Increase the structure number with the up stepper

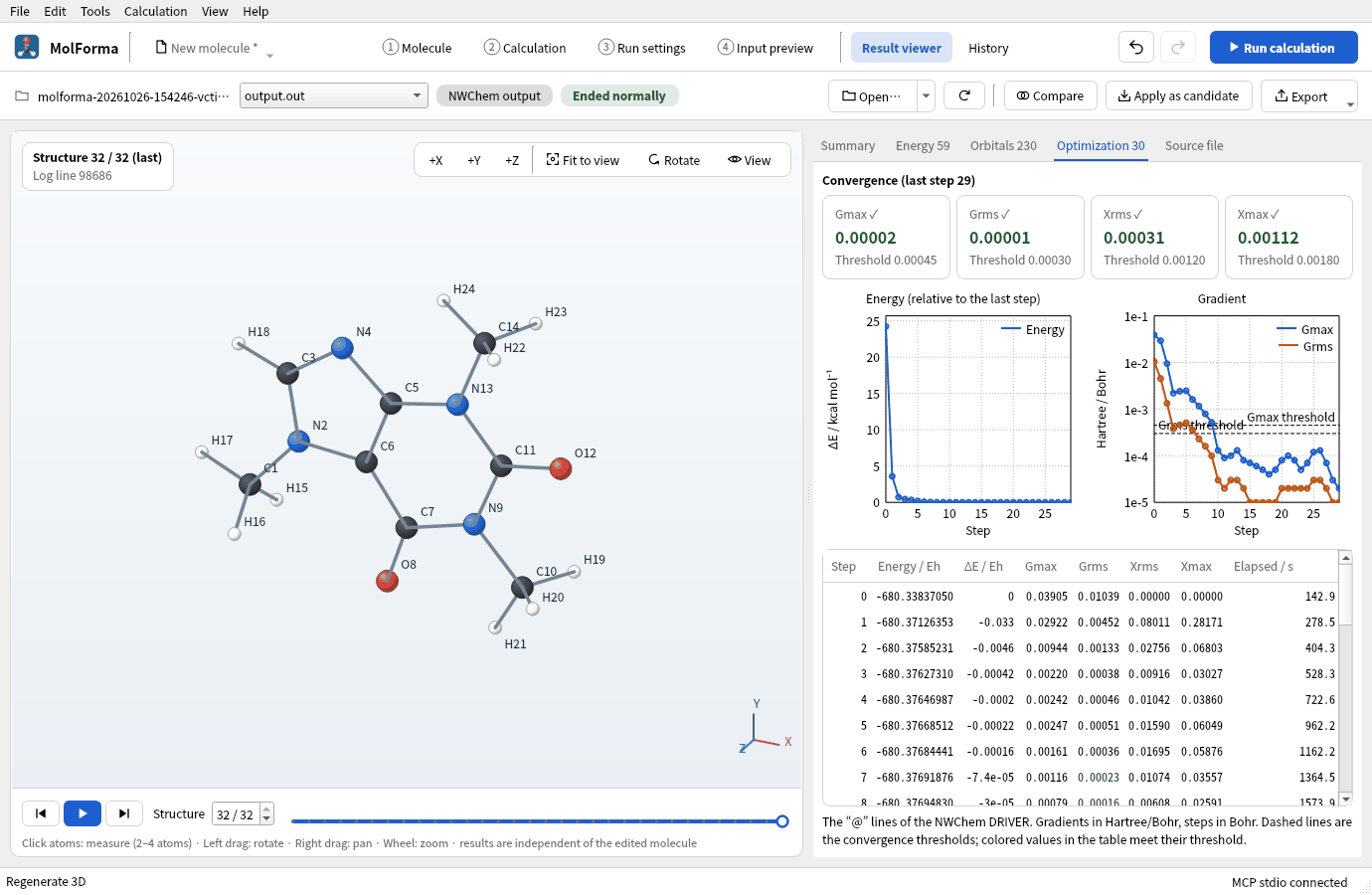pos(266,808)
